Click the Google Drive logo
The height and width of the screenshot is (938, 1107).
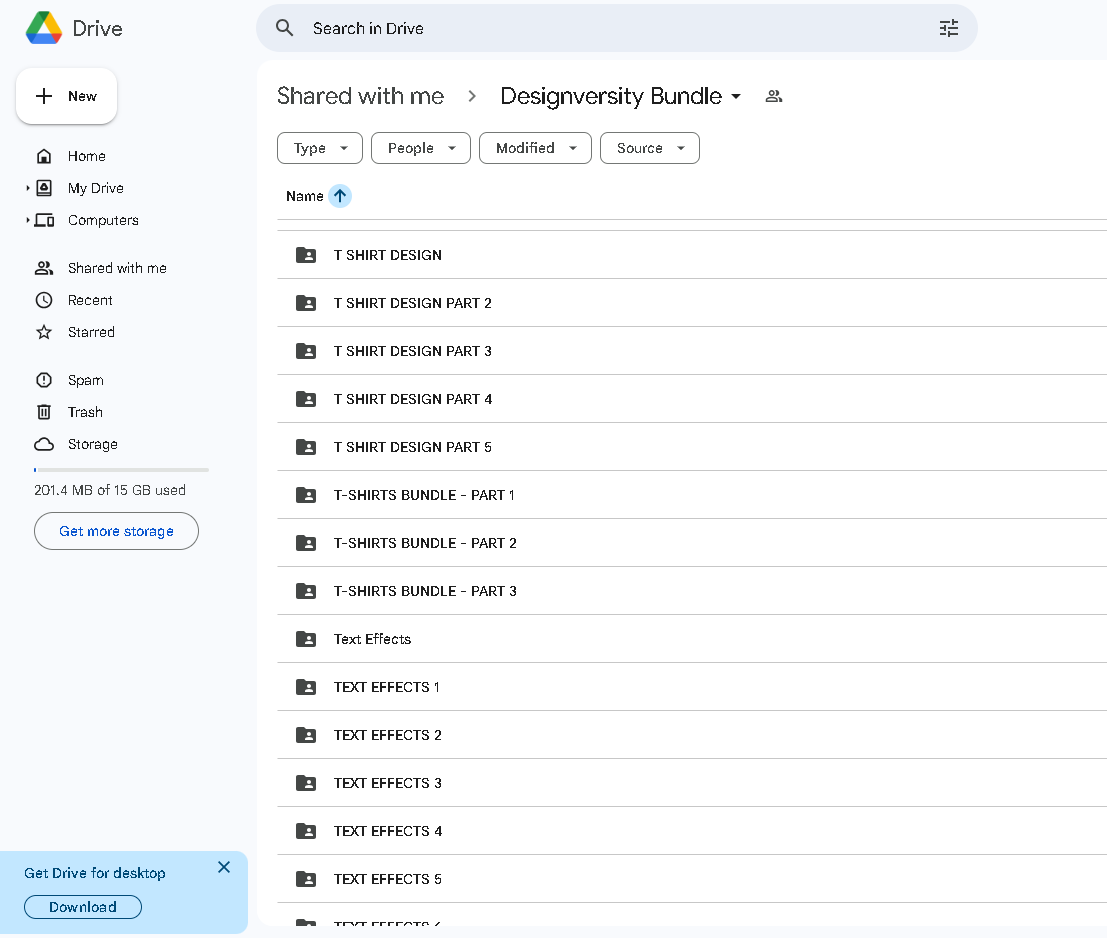(x=43, y=28)
